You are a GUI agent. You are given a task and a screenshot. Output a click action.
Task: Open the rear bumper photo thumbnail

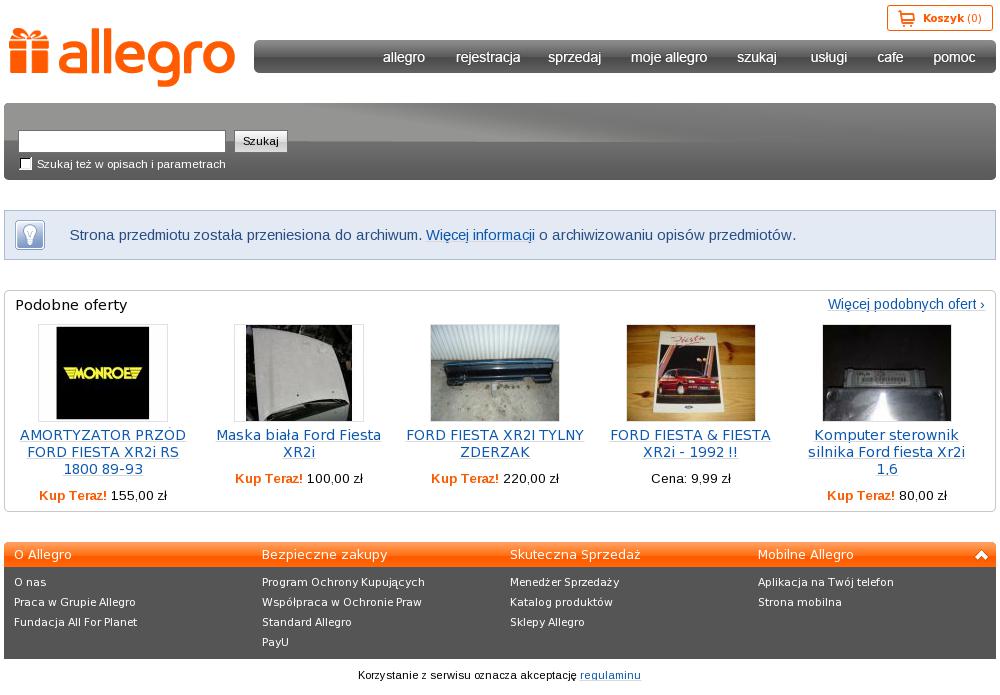[495, 373]
